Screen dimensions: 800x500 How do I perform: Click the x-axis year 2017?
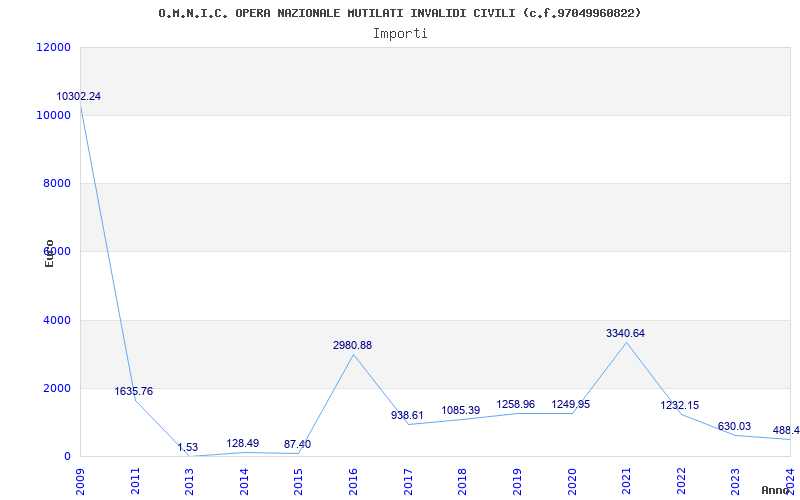click(408, 481)
